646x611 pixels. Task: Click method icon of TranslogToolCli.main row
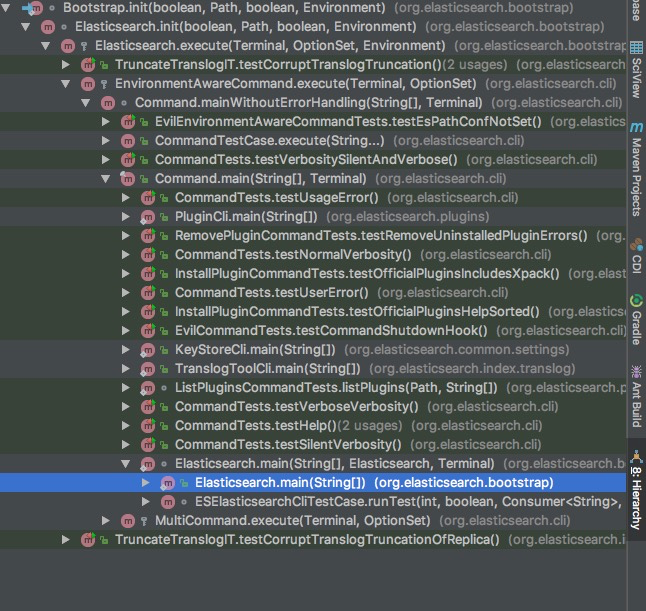(x=147, y=369)
